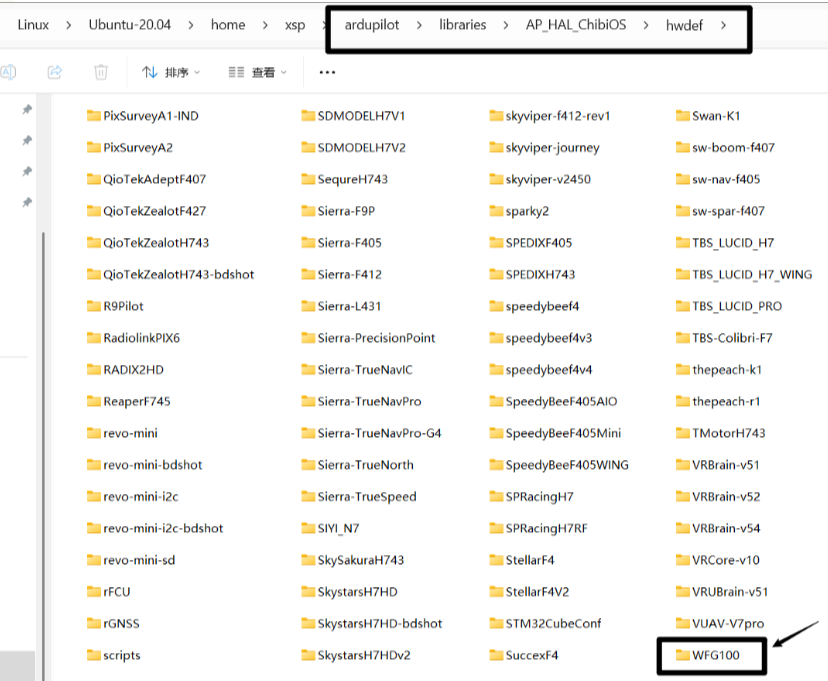Open the 查看 view dropdown
This screenshot has width=828, height=681.
tap(257, 72)
